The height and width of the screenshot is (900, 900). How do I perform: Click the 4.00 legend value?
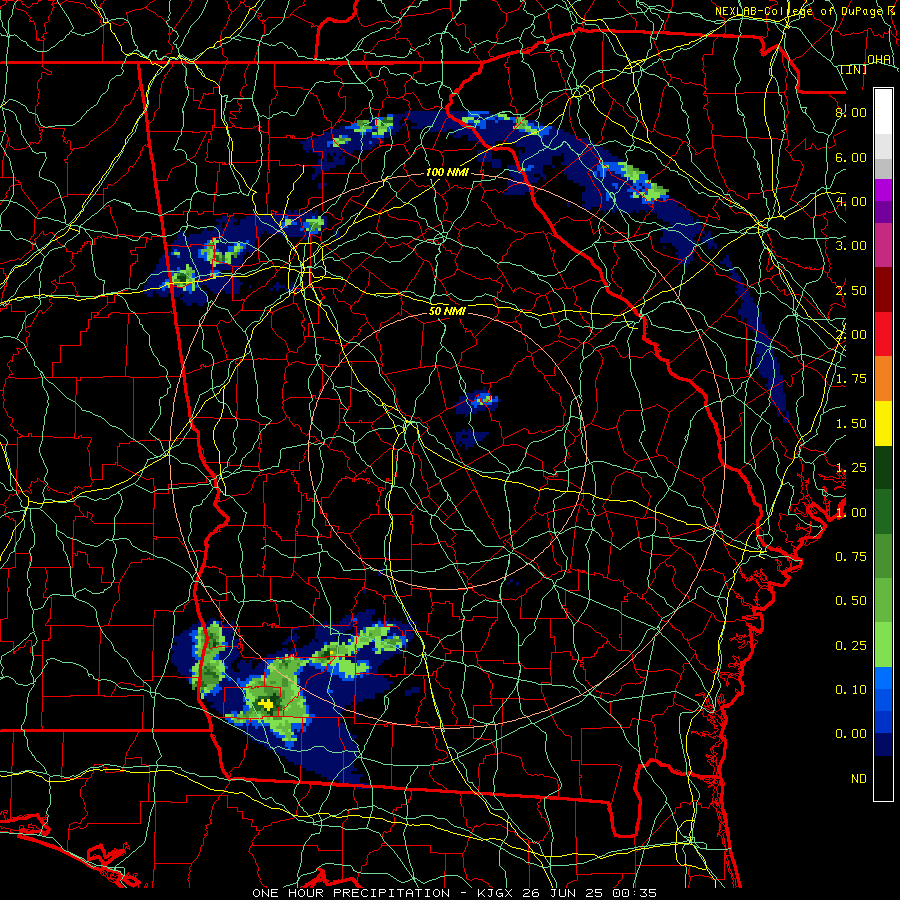point(851,201)
